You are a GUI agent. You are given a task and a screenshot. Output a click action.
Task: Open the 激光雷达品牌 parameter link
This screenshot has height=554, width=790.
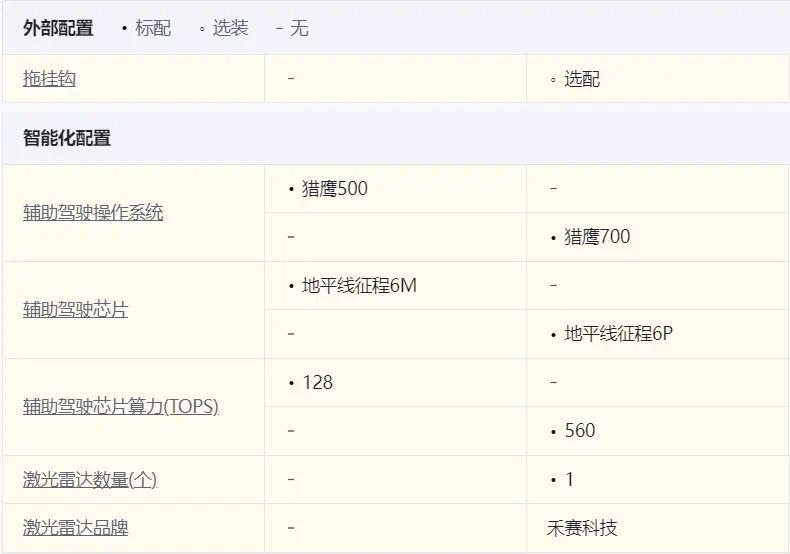pos(75,528)
